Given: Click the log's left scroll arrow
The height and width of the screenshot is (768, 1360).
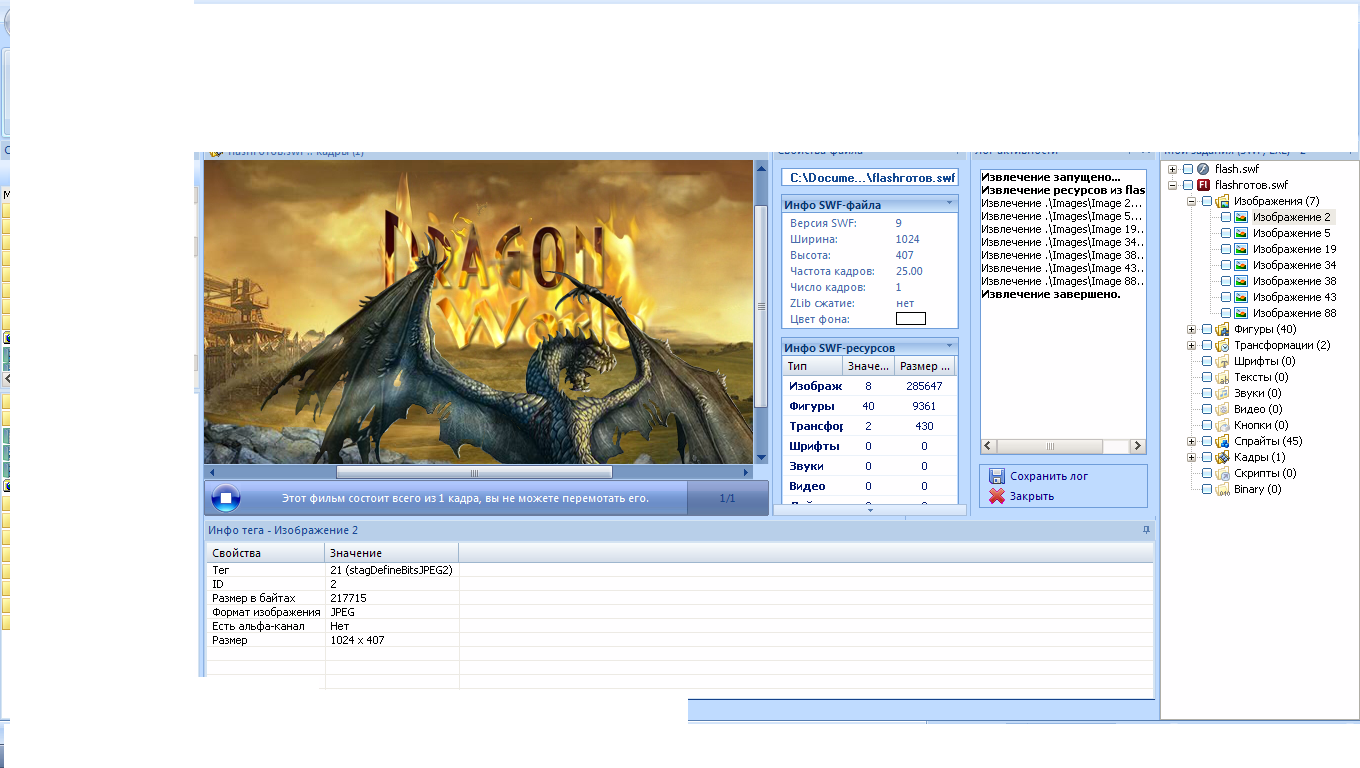Looking at the screenshot, I should point(990,446).
